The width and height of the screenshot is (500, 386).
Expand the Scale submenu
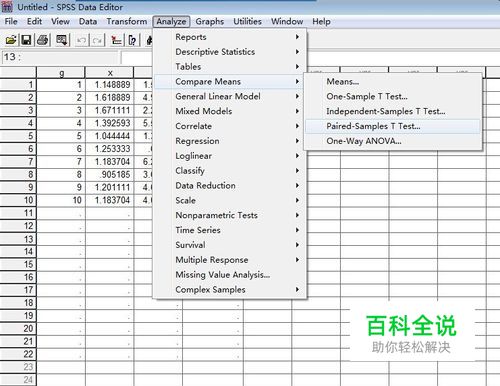[x=230, y=200]
